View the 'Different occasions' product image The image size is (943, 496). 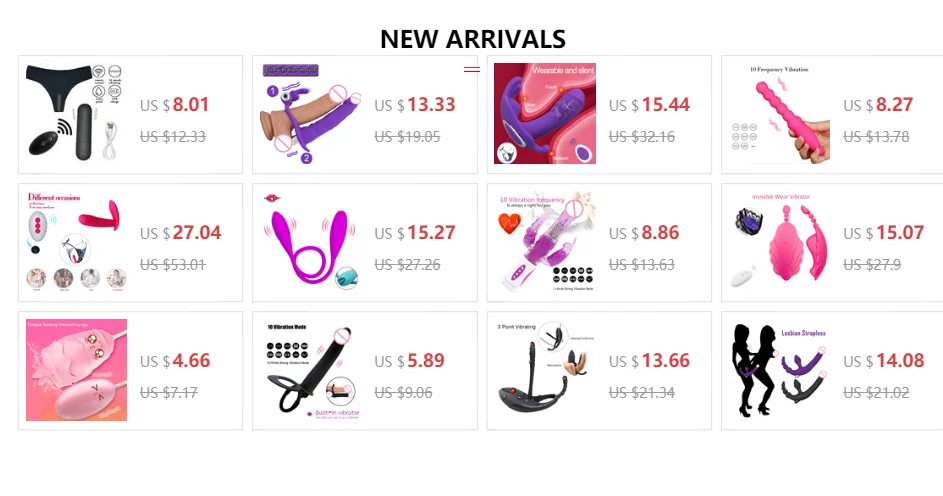(x=76, y=242)
